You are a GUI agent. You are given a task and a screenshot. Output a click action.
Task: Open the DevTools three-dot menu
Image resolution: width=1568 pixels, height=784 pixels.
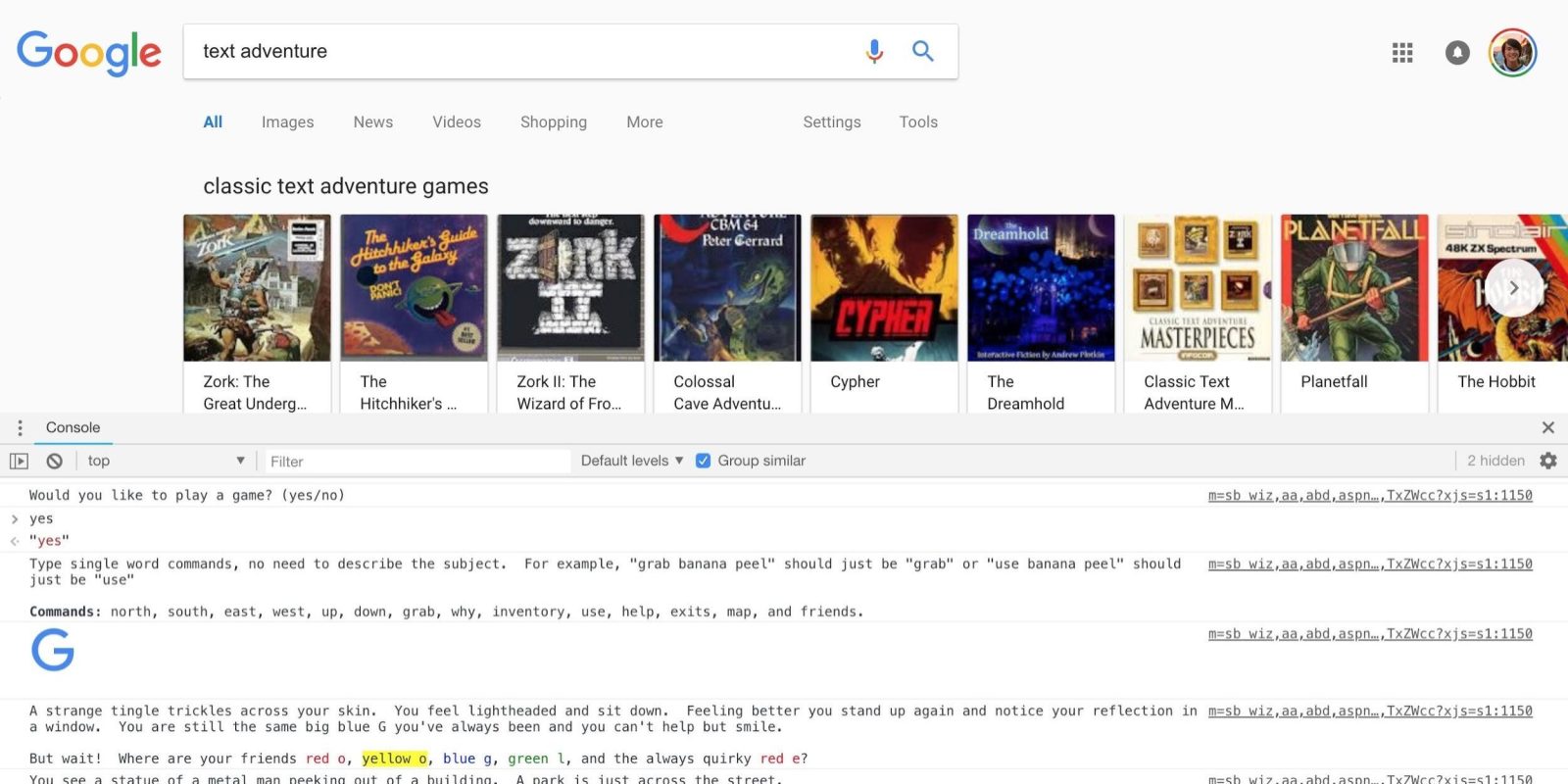(20, 428)
